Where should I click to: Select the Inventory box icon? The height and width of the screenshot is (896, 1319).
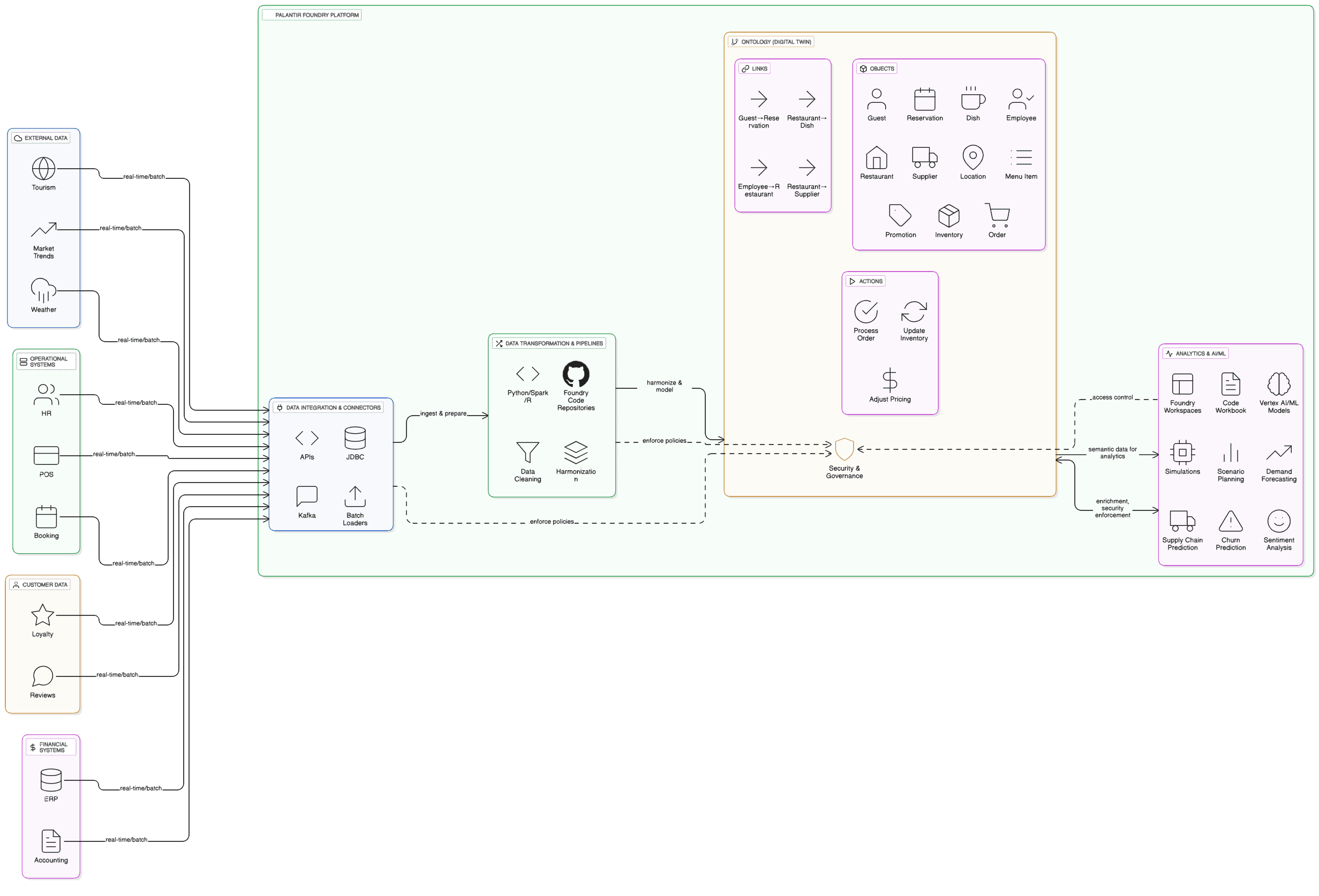point(948,216)
